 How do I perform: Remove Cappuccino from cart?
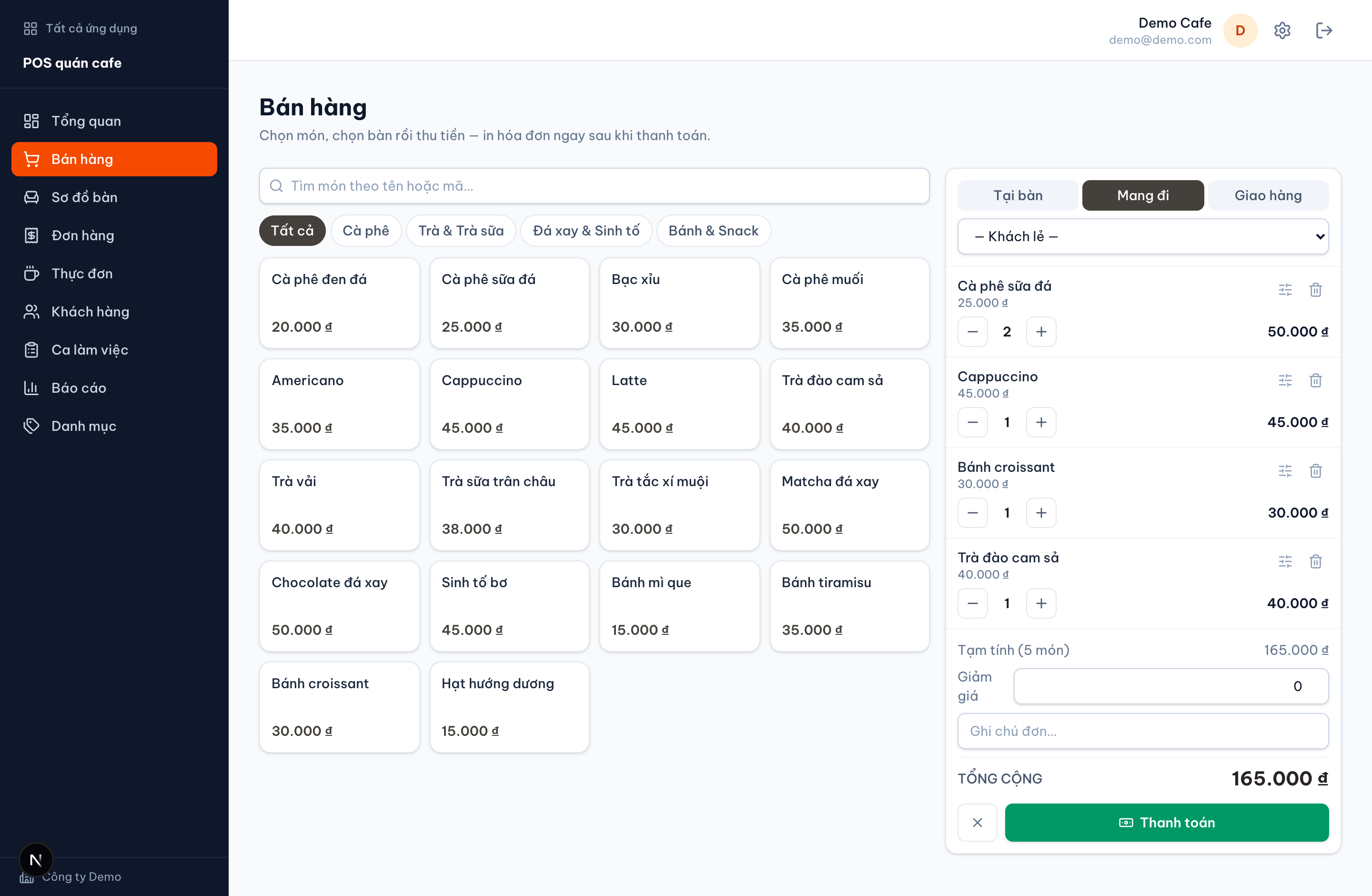click(1315, 380)
